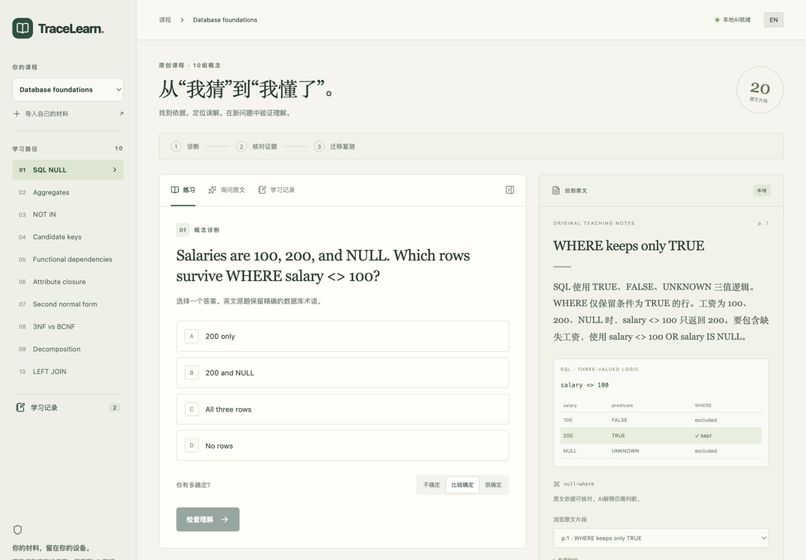Image resolution: width=806 pixels, height=560 pixels.
Task: Select answer B: 200 and NULL
Action: [x=342, y=373]
